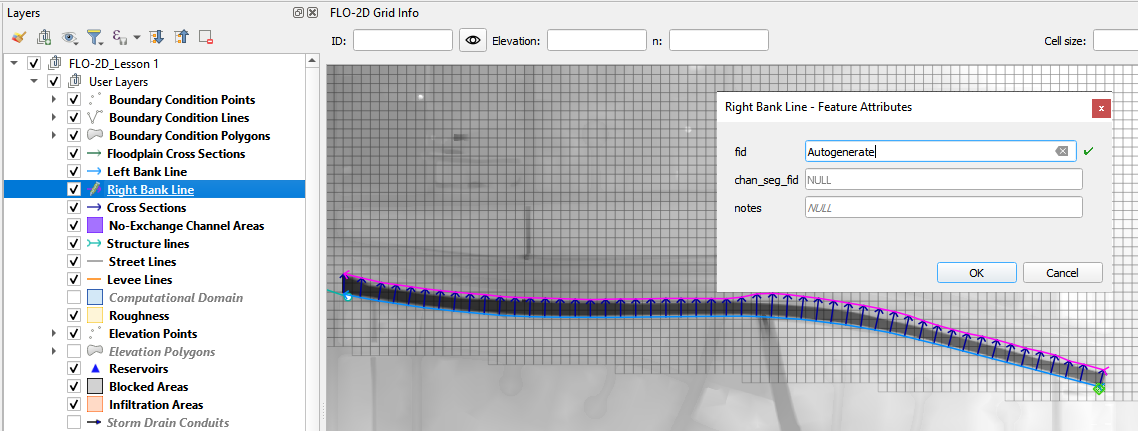Collapse the User Layers group
This screenshot has height=431, width=1138.
35,82
